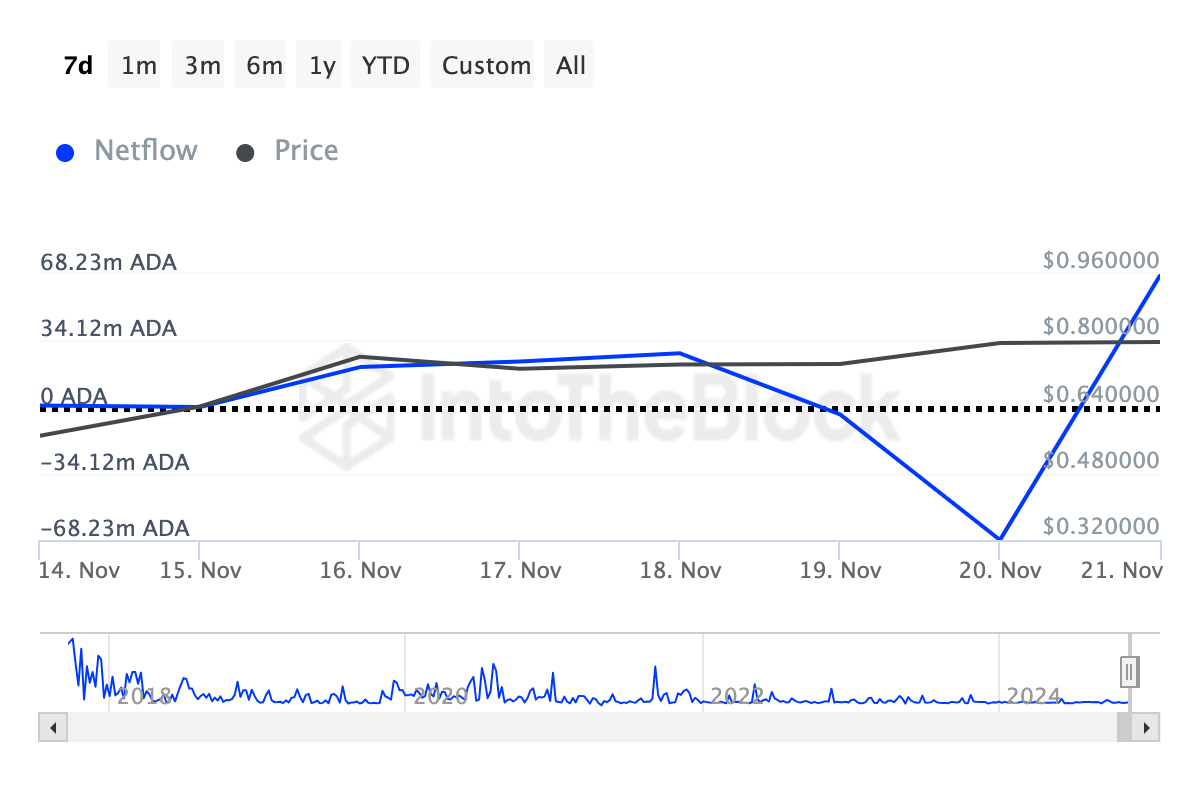Toggle the Netflow series legend
This screenshot has width=1200, height=800.
[x=146, y=151]
